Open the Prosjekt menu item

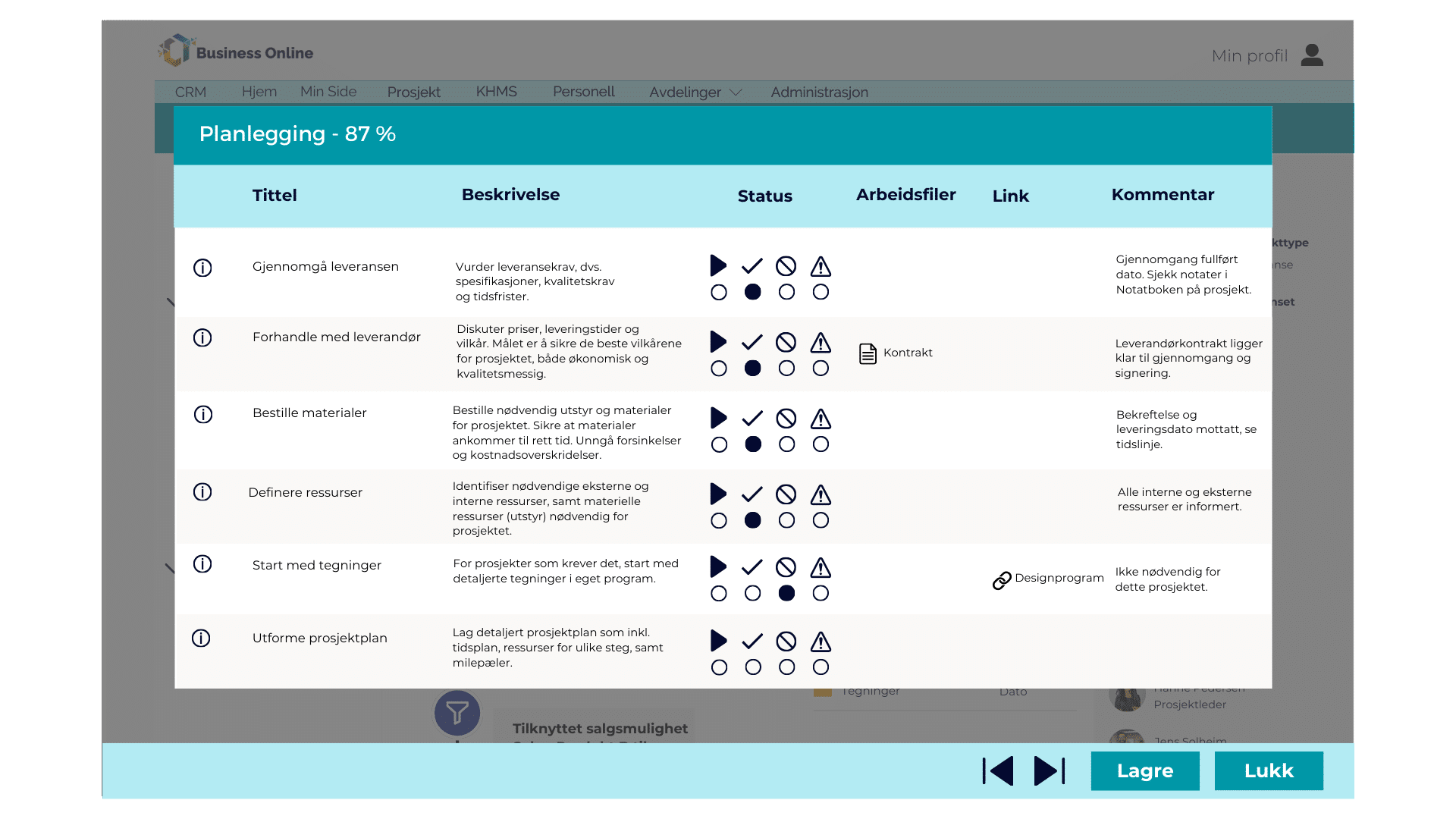click(413, 93)
